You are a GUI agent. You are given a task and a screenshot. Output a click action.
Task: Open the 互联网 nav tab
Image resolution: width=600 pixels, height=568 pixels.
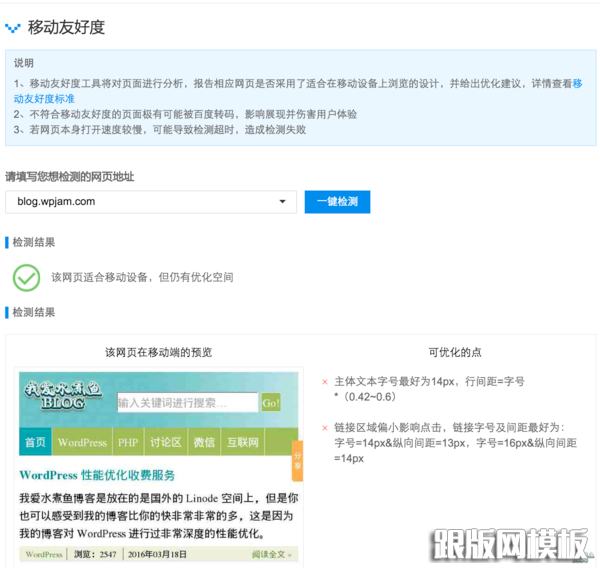click(x=242, y=442)
